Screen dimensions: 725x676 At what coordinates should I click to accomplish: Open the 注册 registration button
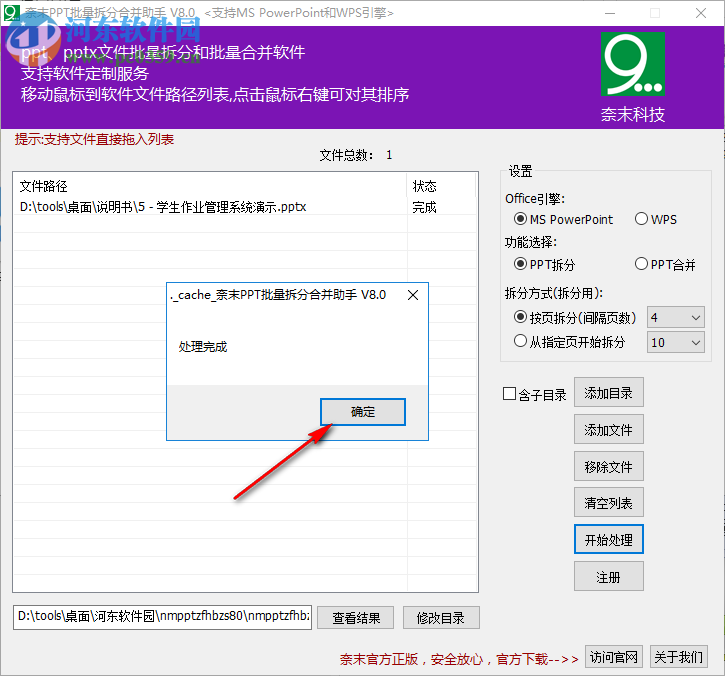(608, 576)
